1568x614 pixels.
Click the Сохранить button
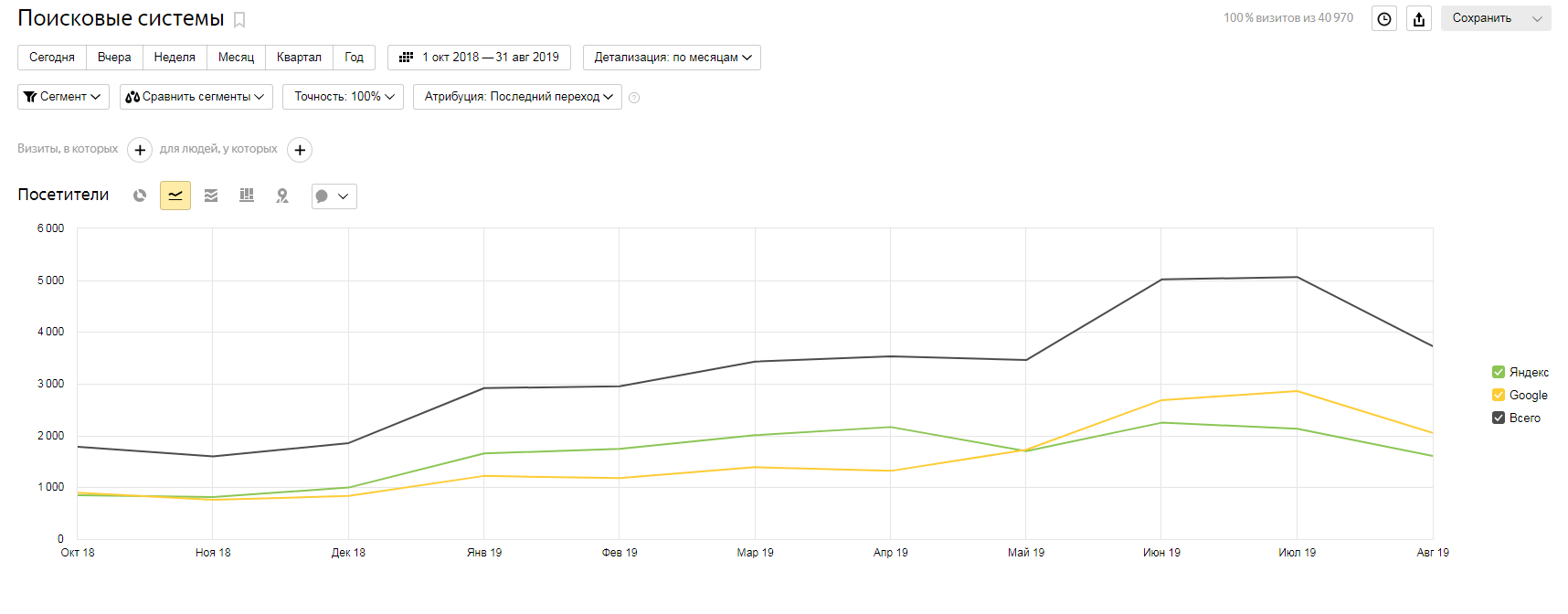pyautogui.click(x=1482, y=18)
